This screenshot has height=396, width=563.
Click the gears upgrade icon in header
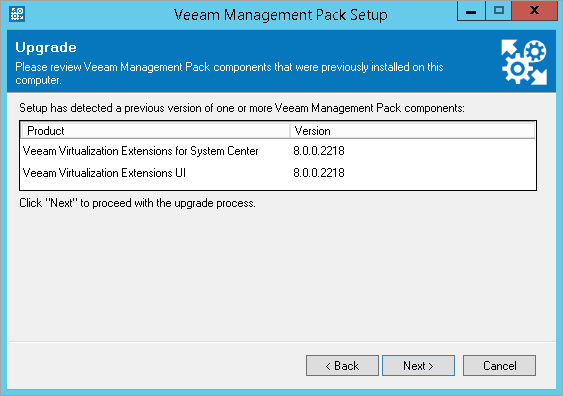click(x=524, y=62)
